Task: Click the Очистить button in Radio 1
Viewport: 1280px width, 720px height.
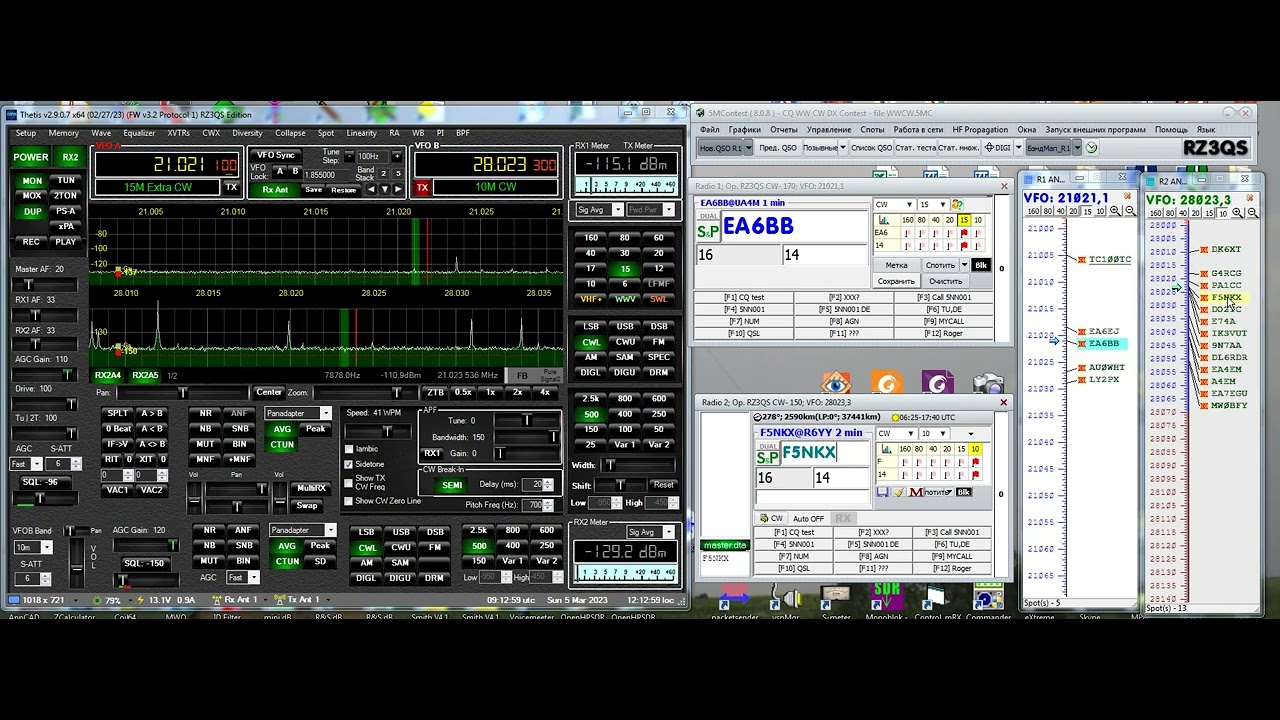Action: [945, 281]
